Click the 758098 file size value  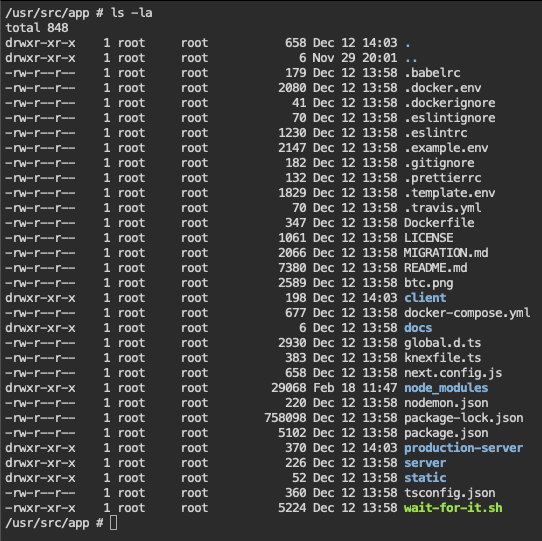pos(285,418)
